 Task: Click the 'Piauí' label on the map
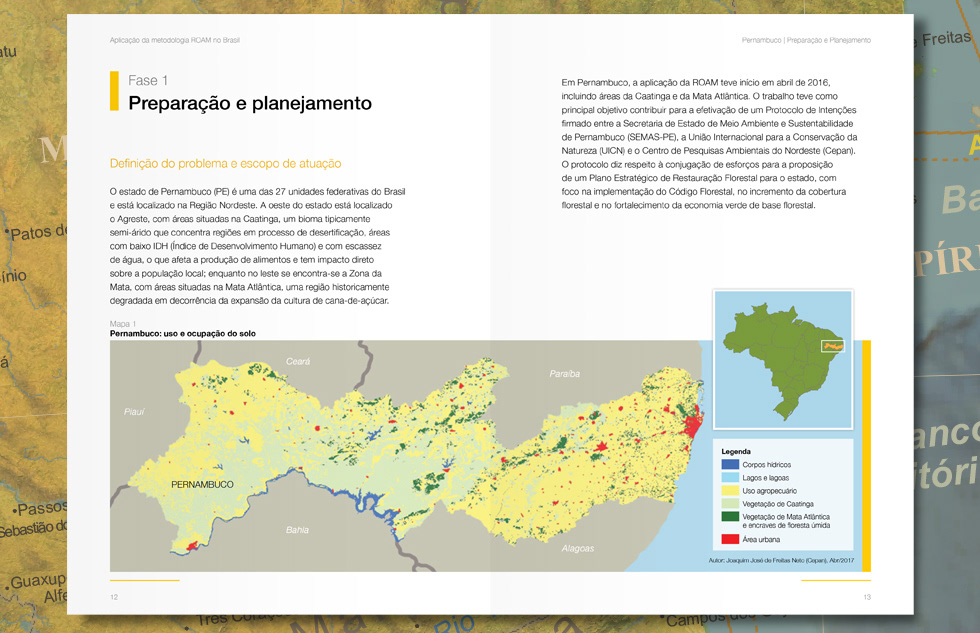(x=134, y=412)
